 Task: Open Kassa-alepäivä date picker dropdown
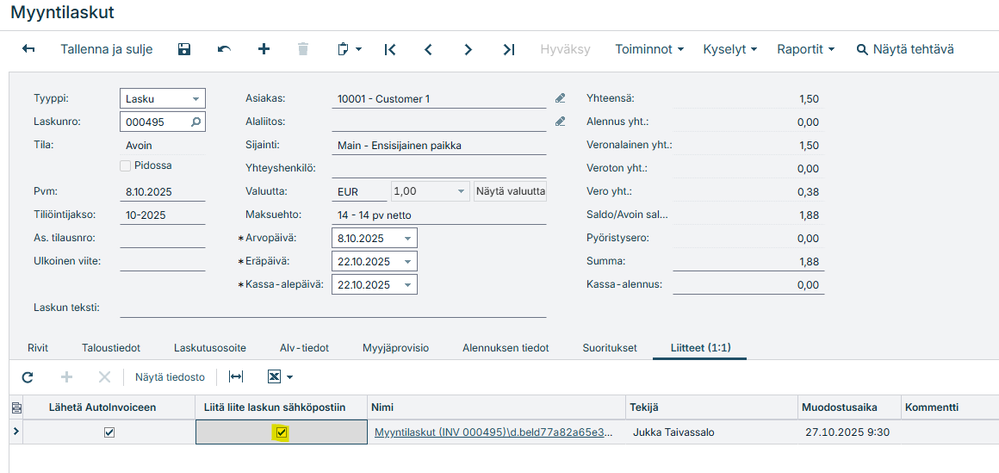tap(408, 284)
